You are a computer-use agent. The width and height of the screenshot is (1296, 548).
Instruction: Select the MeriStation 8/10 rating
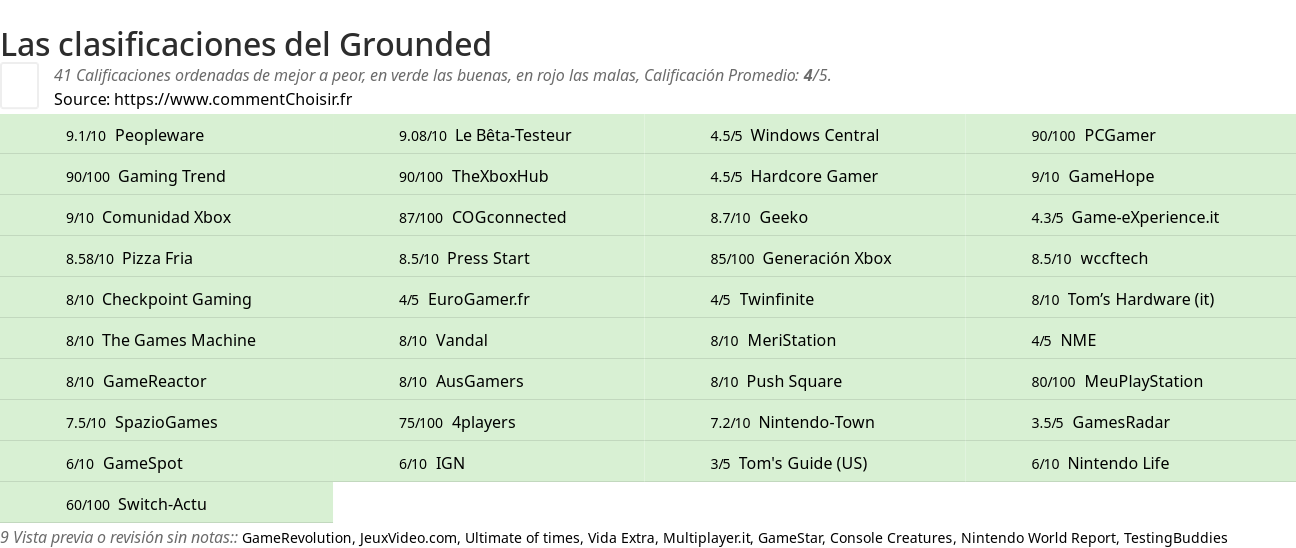[804, 340]
